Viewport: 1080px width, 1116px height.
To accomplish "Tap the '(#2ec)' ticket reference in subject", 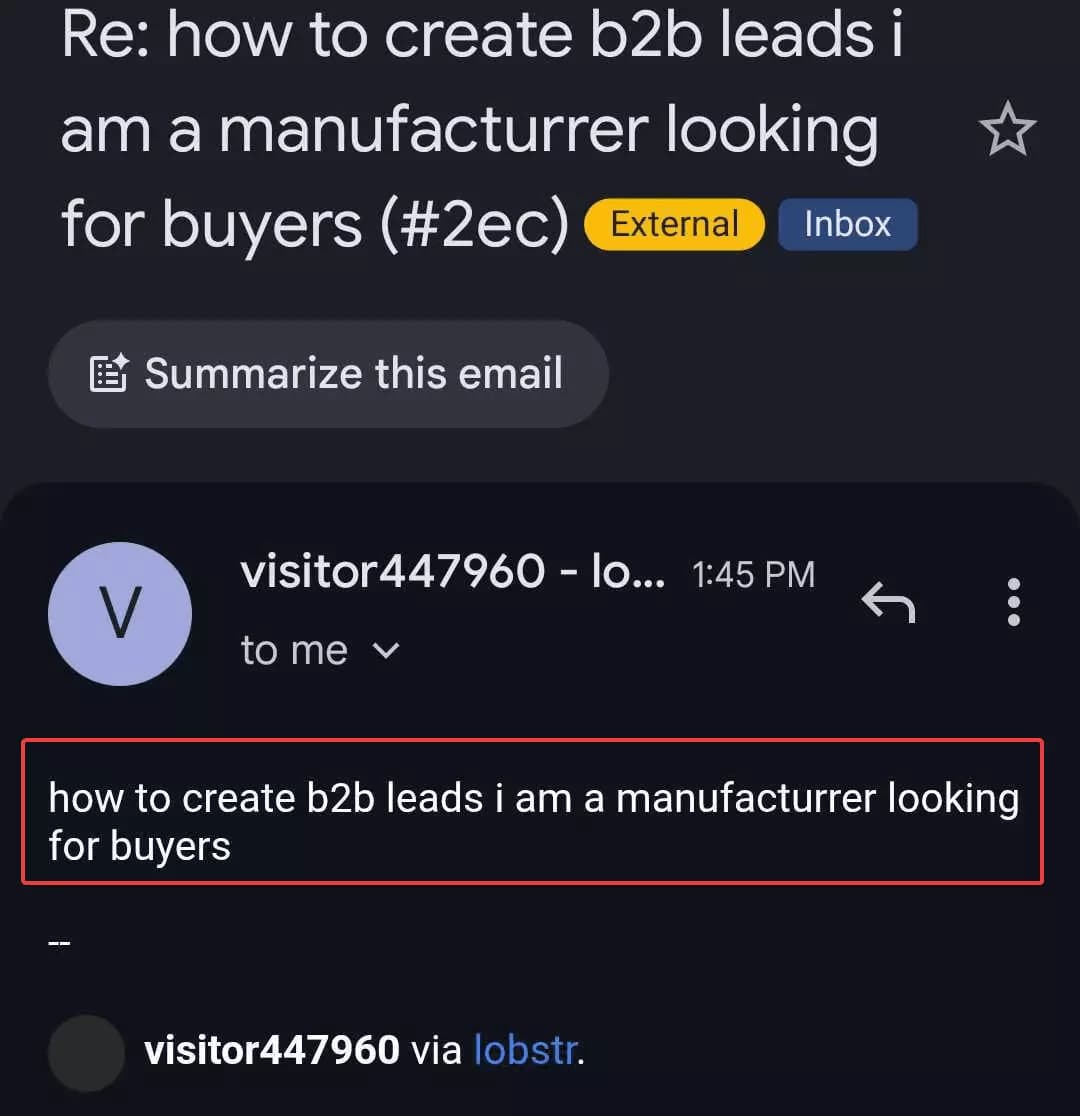I will (x=476, y=224).
